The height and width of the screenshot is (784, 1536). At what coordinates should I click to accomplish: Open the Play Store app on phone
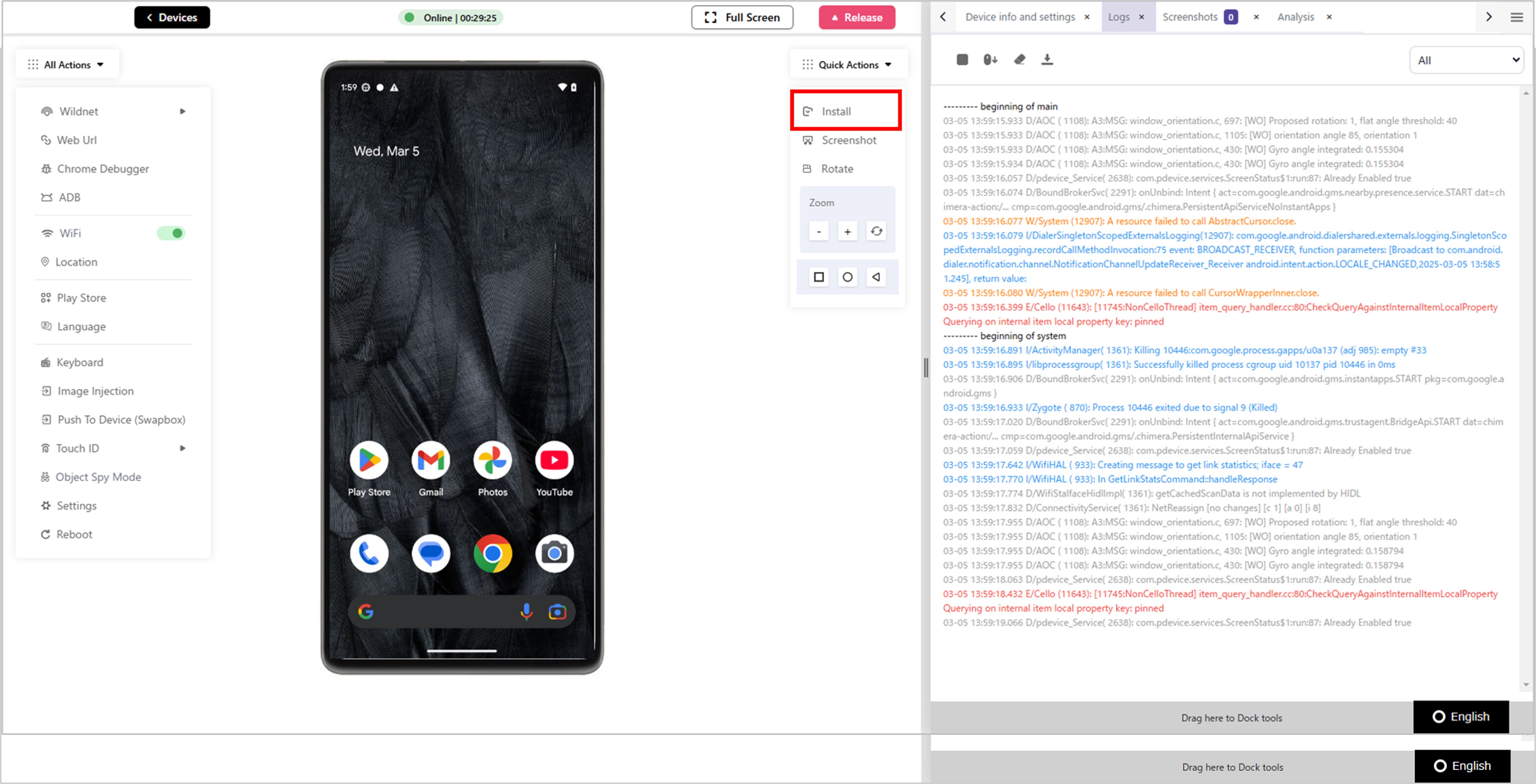[x=369, y=460]
